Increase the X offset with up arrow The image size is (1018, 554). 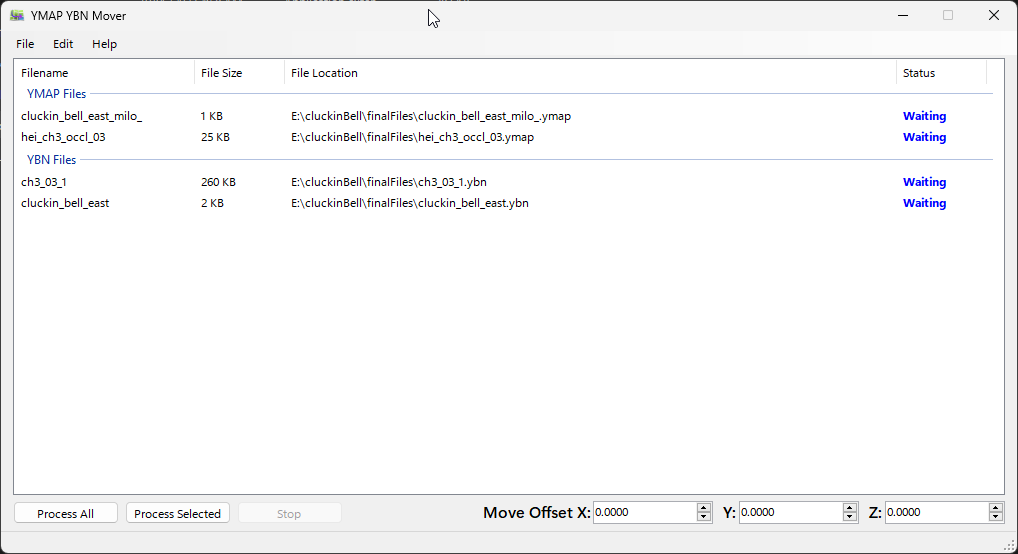click(704, 508)
